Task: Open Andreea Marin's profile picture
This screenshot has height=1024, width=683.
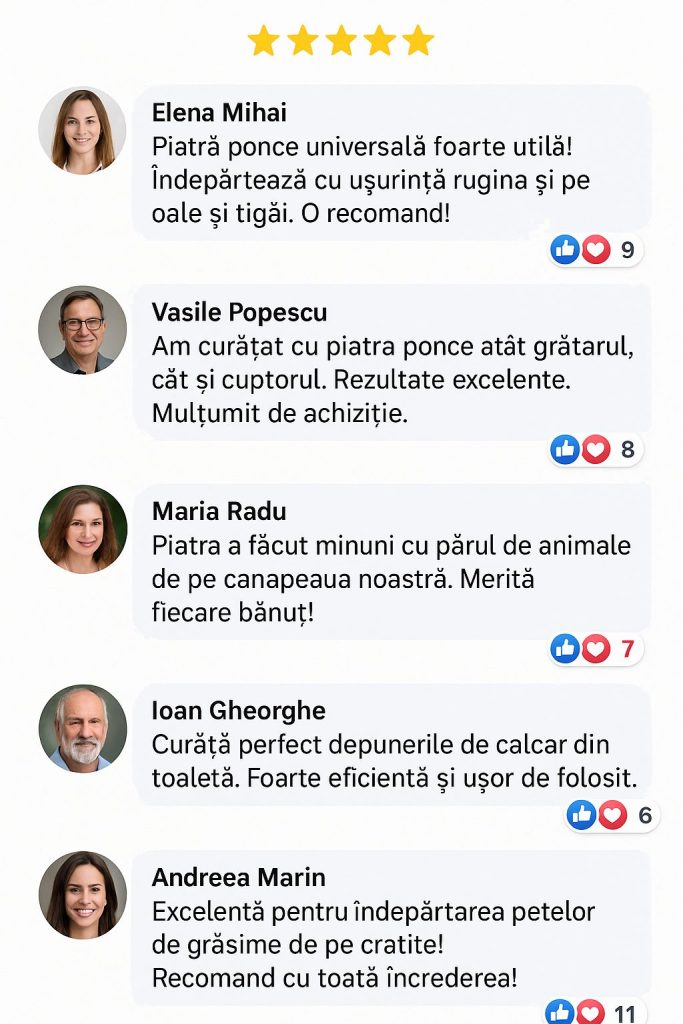Action: [x=82, y=895]
